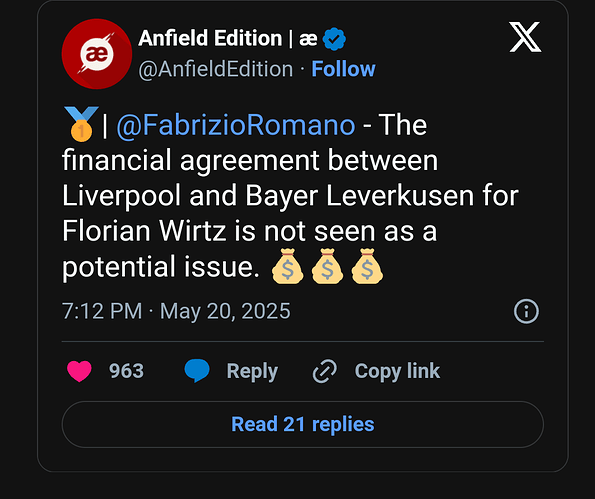The width and height of the screenshot is (595, 499).
Task: Open the Anfield Edition profile avatar
Action: coord(97,54)
